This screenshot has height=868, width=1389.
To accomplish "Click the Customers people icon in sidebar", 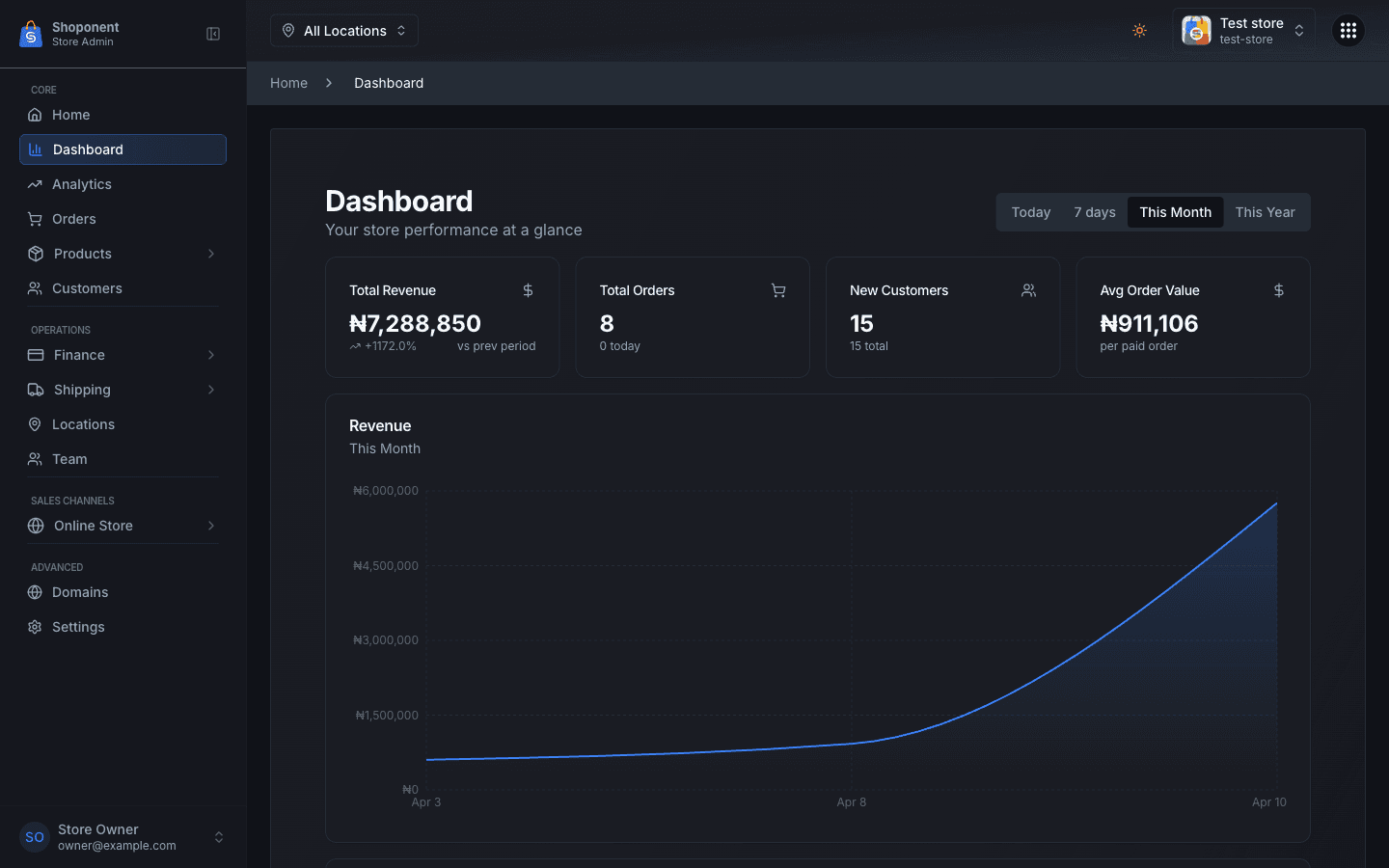I will pyautogui.click(x=35, y=288).
